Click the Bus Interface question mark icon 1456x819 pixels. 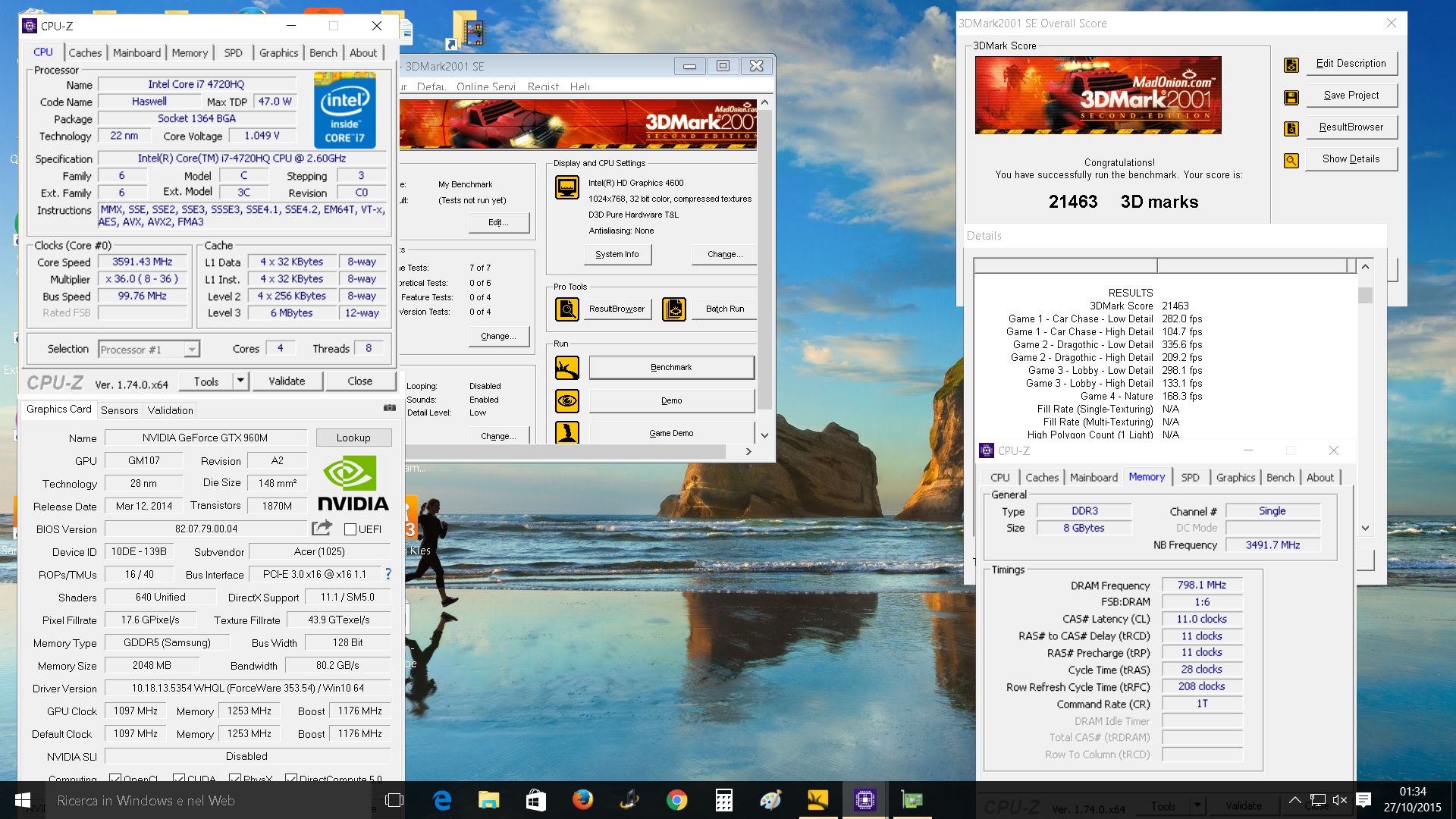388,574
